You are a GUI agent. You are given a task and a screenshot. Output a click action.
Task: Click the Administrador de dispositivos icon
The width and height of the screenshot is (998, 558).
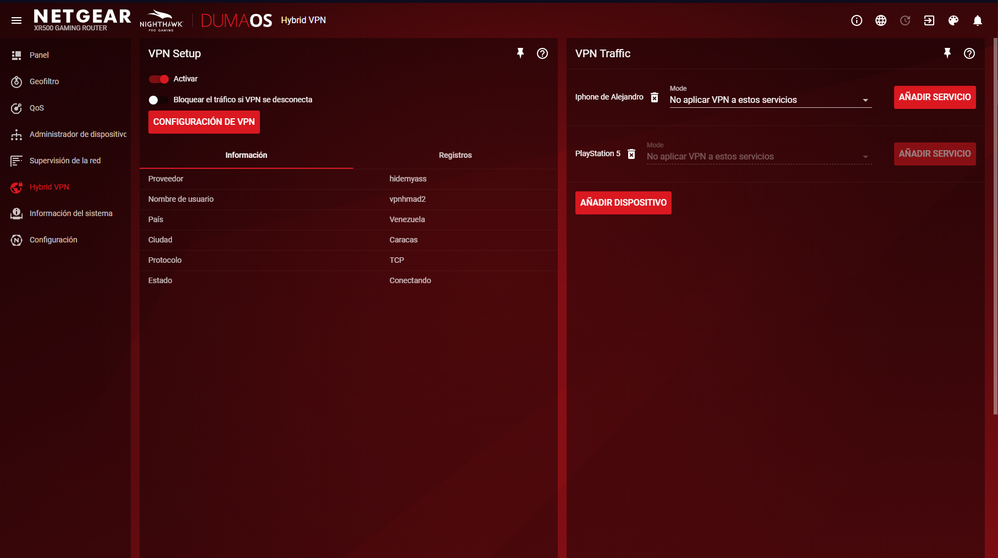coord(17,134)
